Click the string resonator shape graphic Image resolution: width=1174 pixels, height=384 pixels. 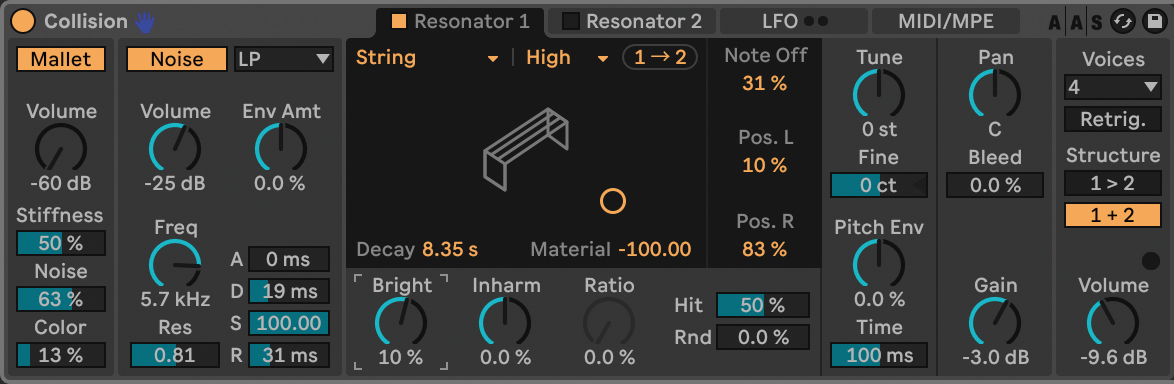[526, 147]
